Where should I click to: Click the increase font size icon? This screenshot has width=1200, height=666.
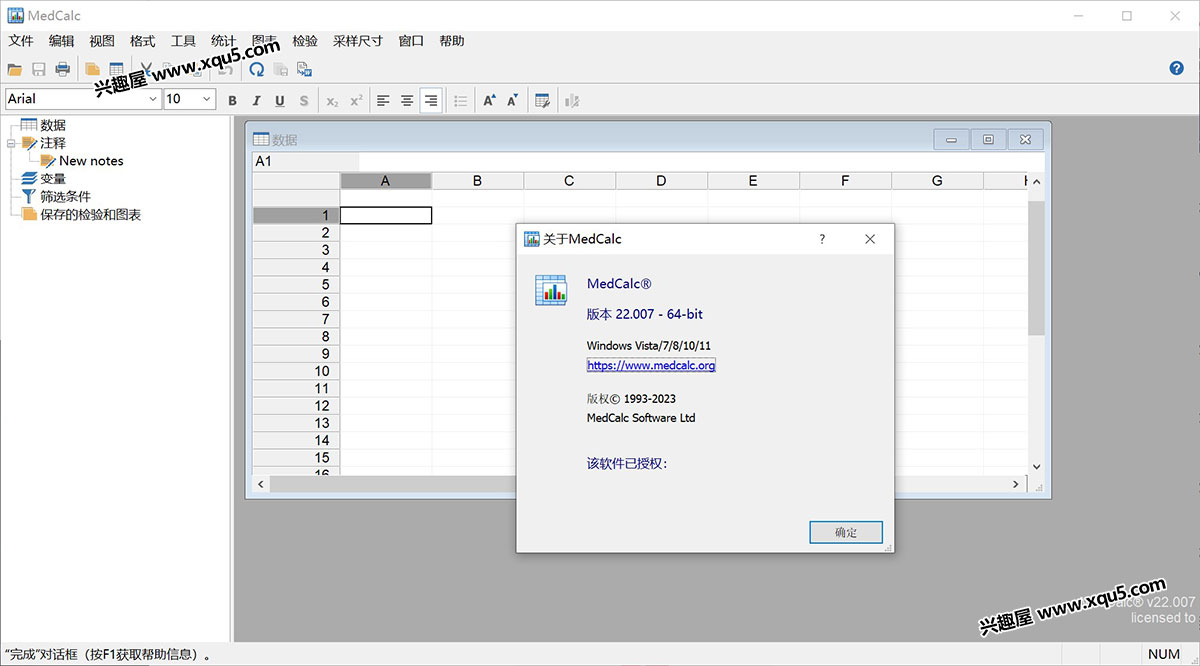coord(489,100)
